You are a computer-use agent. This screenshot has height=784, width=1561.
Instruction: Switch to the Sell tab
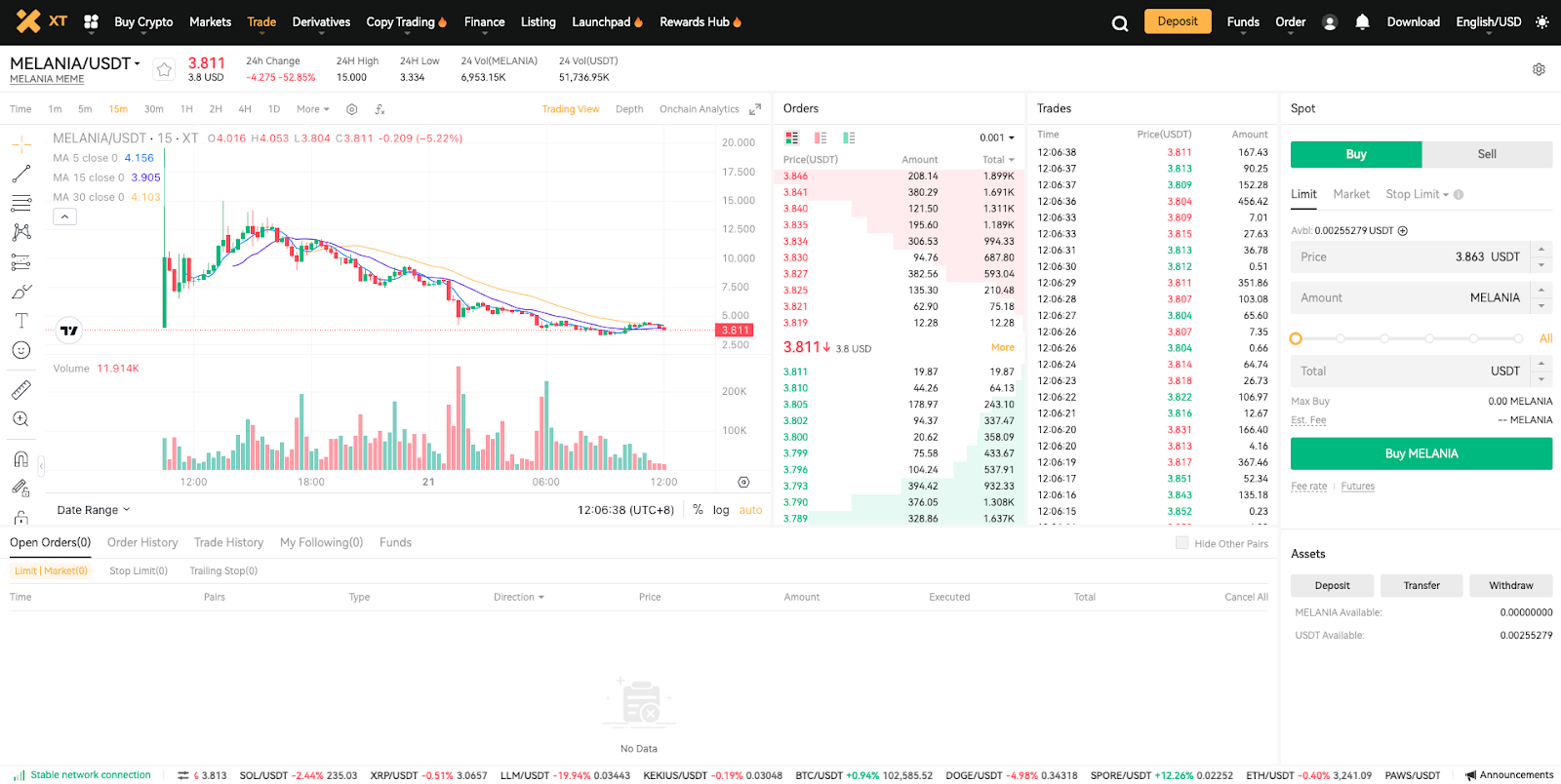pyautogui.click(x=1486, y=154)
